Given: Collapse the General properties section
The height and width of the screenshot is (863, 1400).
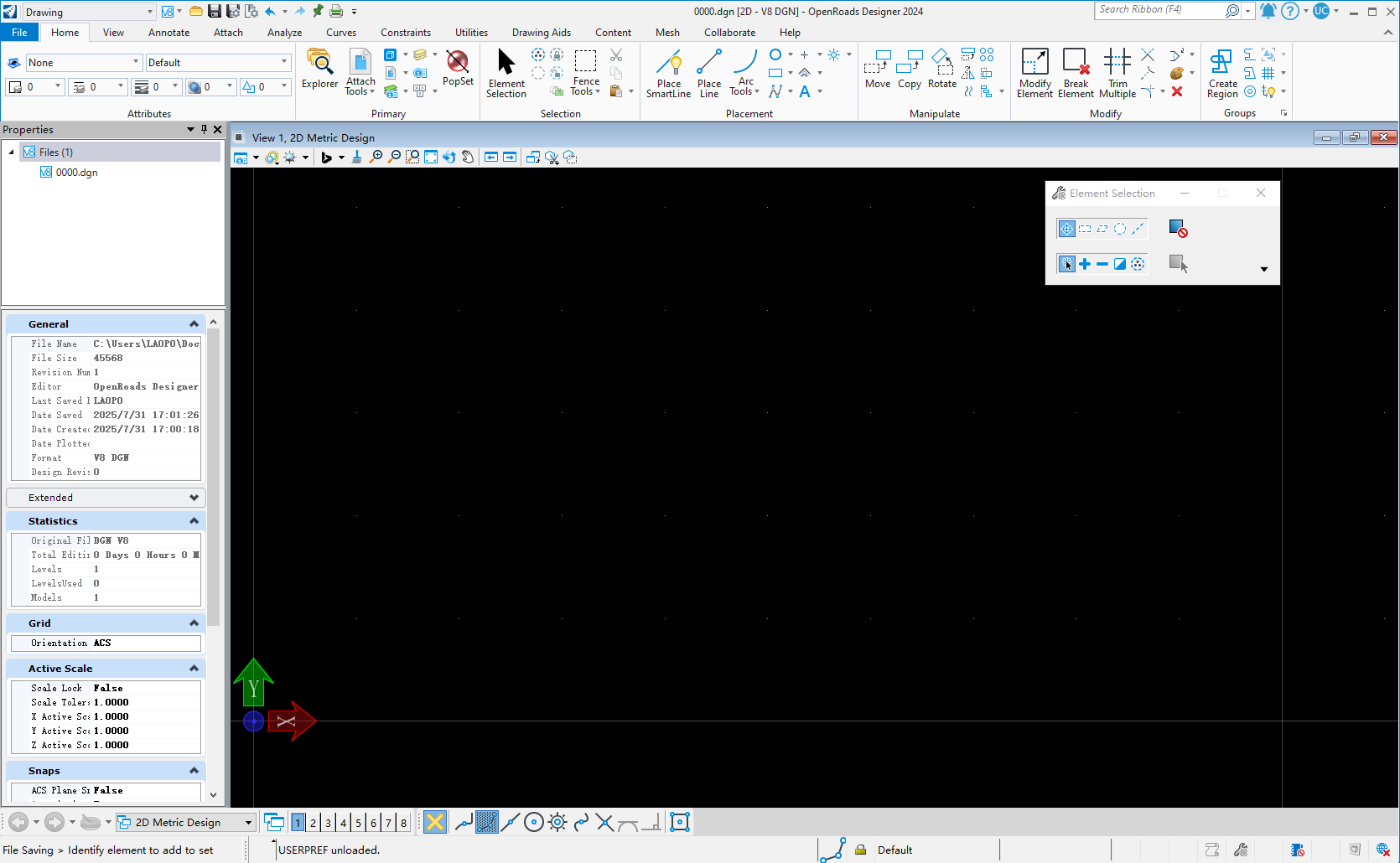Looking at the screenshot, I should tap(194, 324).
